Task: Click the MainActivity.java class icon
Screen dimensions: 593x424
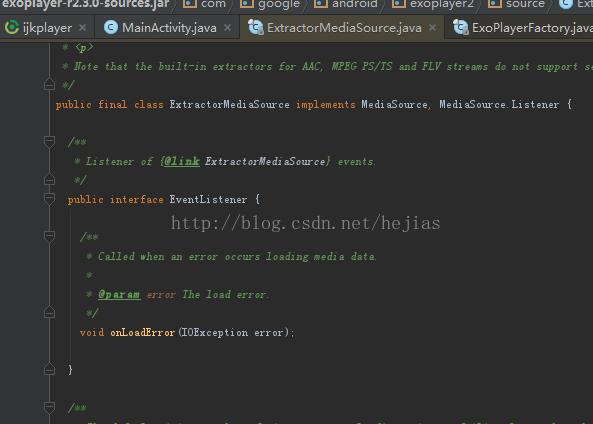Action: click(x=110, y=27)
